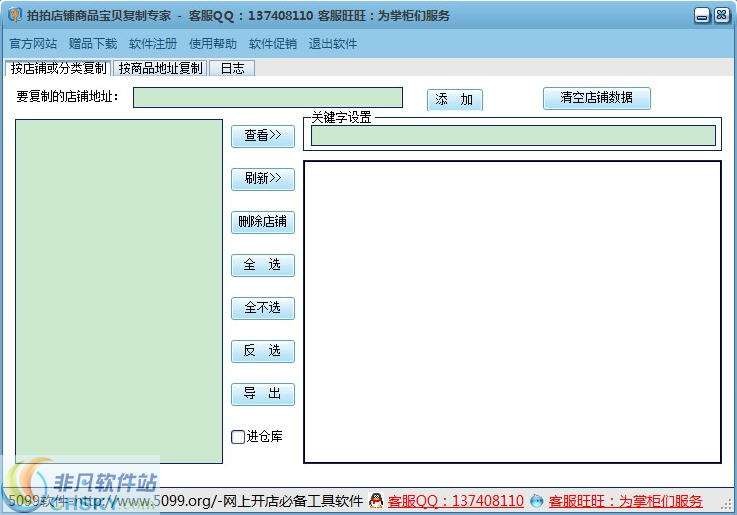Click inside the green shop list box
Image resolution: width=737 pixels, height=515 pixels.
(x=119, y=291)
